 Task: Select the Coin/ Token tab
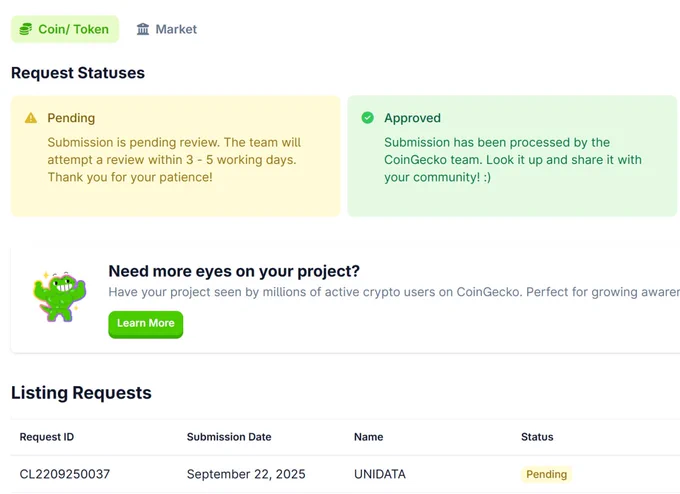tap(65, 29)
